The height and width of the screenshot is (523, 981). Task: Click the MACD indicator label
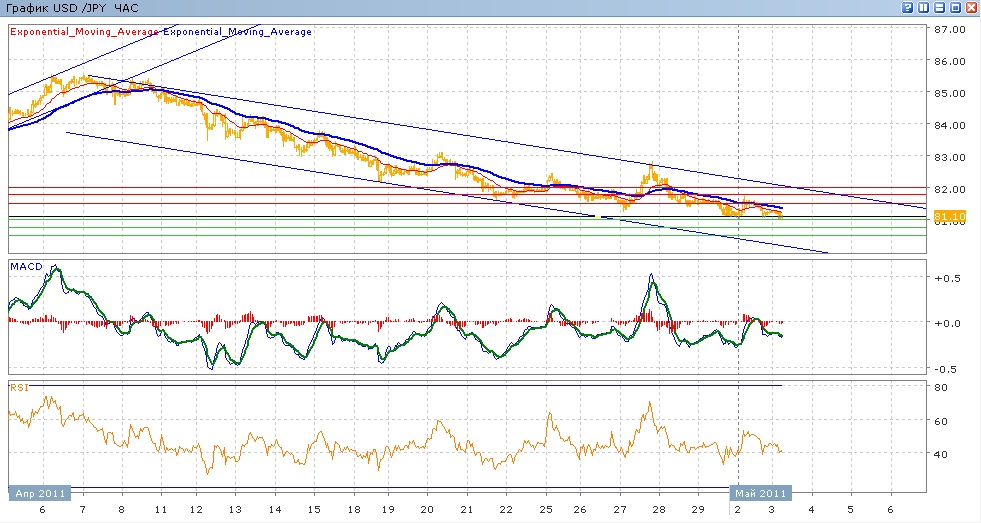pyautogui.click(x=24, y=266)
